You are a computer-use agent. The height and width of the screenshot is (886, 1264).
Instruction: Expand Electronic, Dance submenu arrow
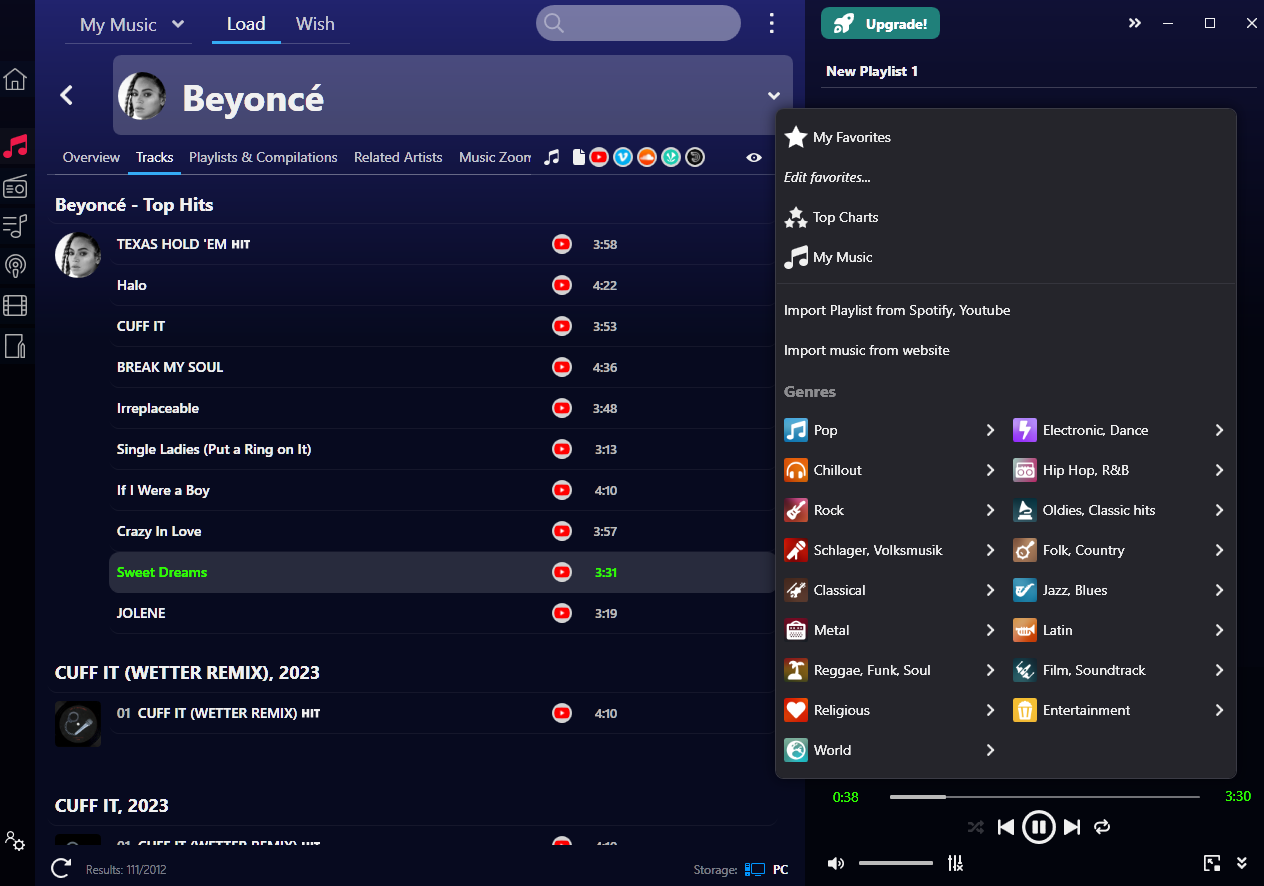tap(1219, 430)
